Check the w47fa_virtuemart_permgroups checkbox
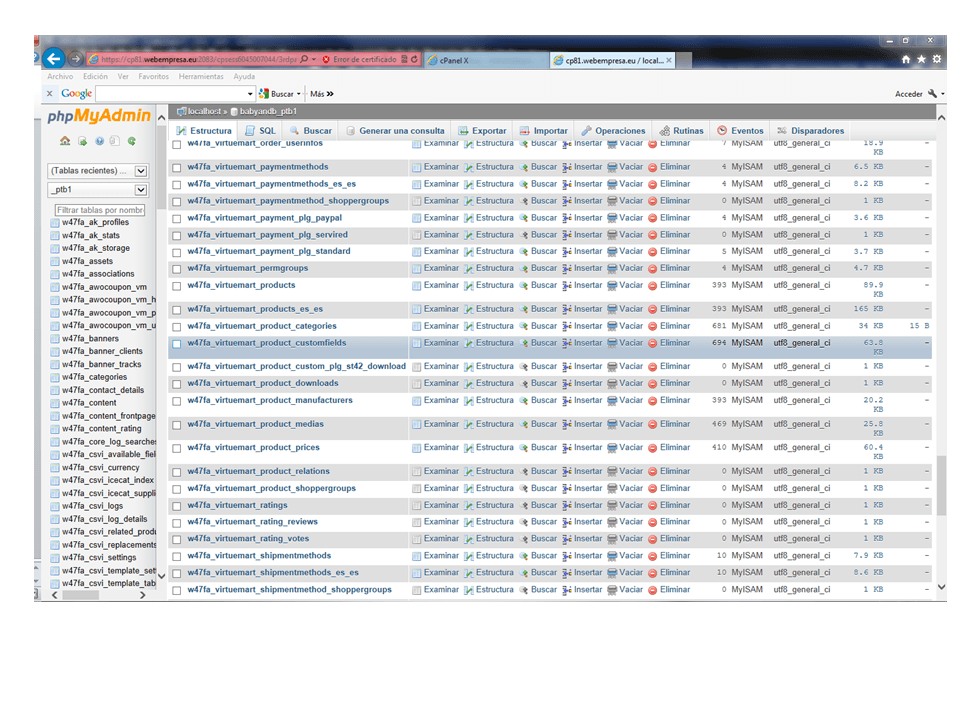 177,269
